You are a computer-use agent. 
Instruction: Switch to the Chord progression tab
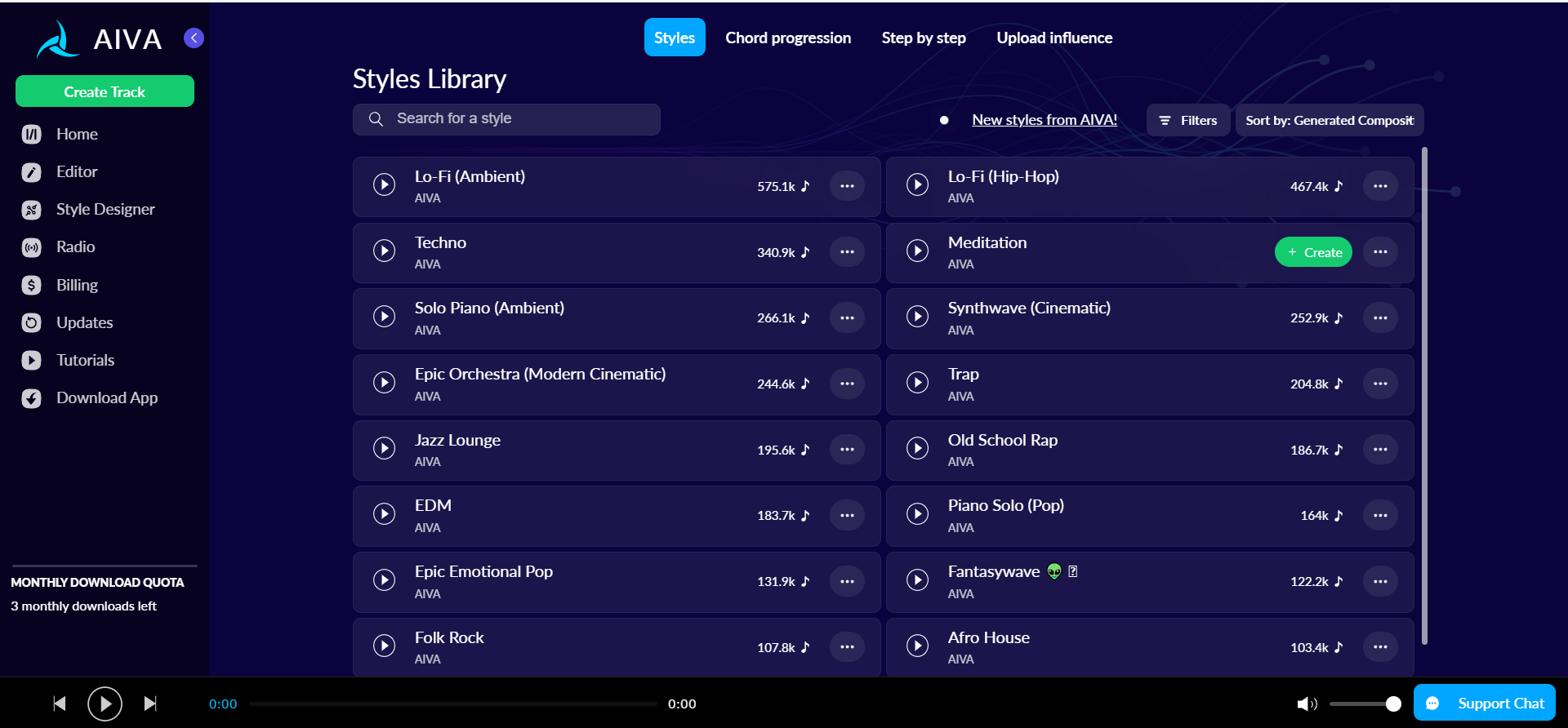787,38
